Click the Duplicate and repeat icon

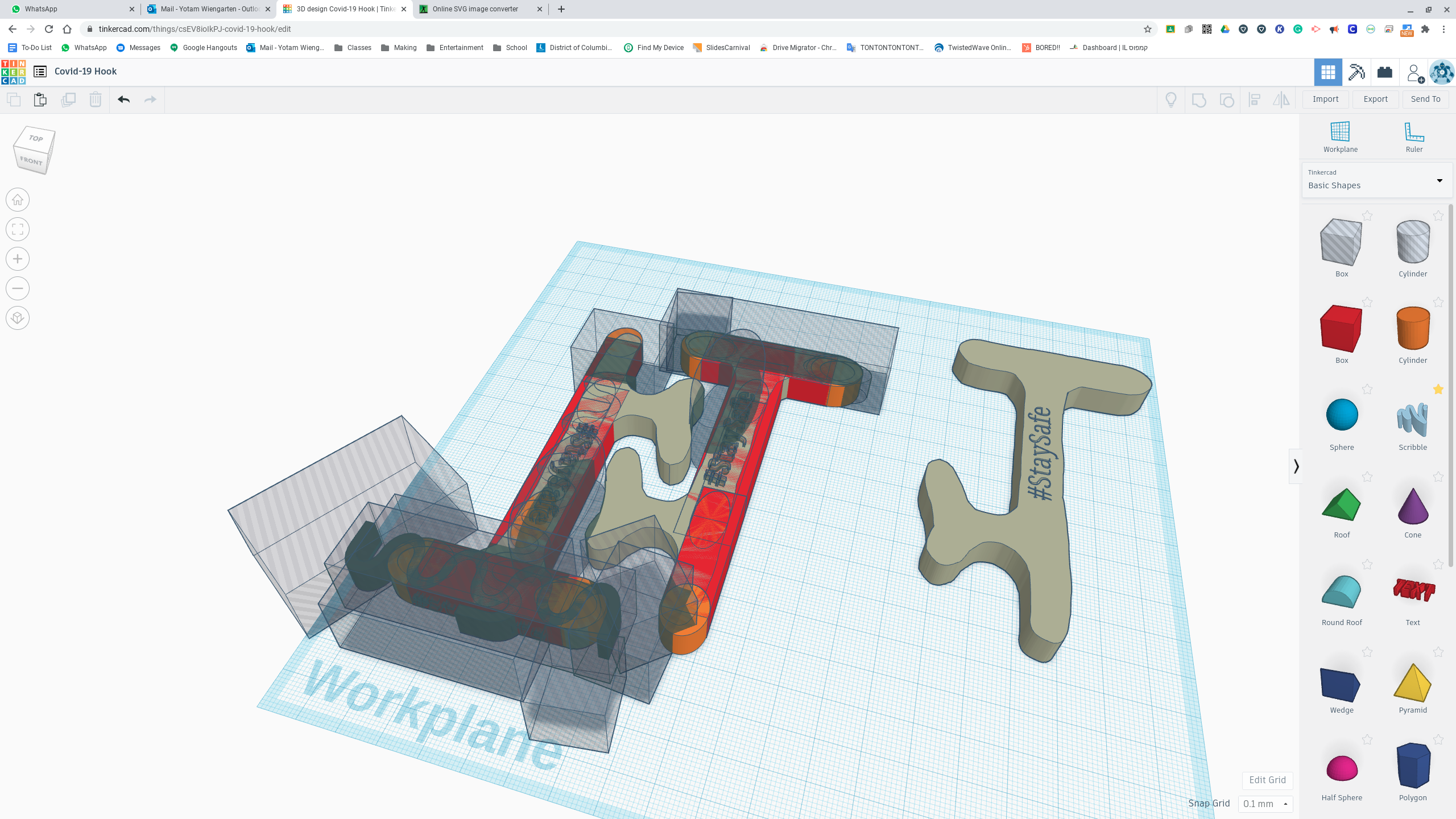[x=68, y=100]
